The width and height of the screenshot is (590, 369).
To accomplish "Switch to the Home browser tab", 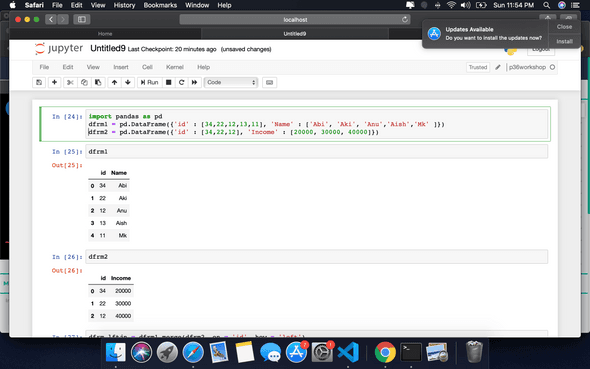I will [105, 34].
